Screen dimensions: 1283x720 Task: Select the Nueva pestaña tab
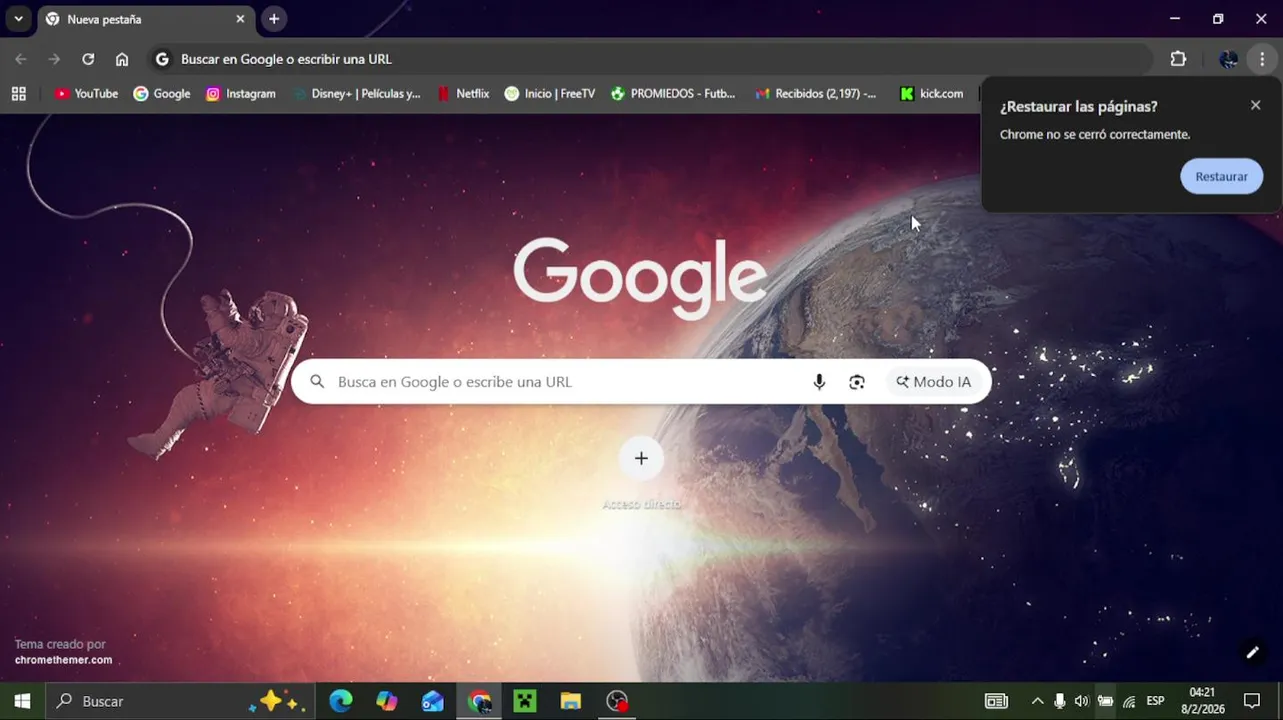click(x=144, y=19)
